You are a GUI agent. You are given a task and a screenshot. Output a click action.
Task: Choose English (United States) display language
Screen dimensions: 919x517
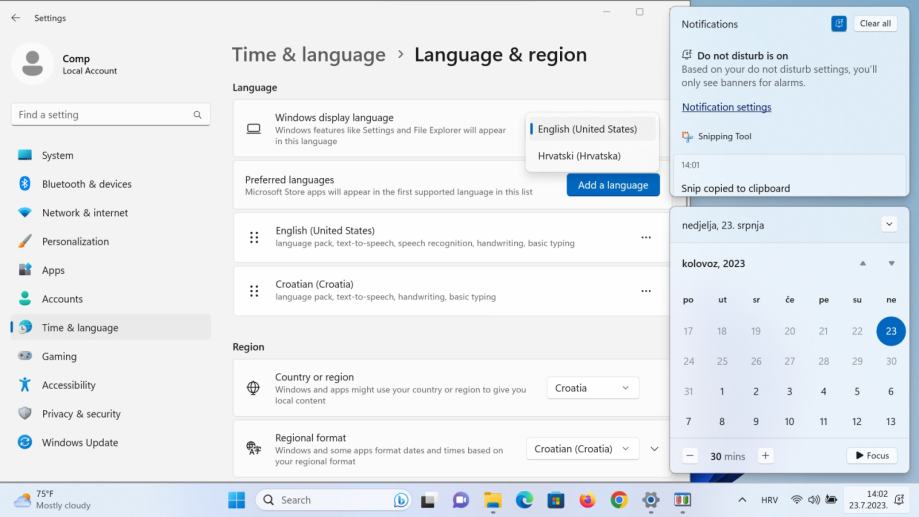pyautogui.click(x=592, y=129)
